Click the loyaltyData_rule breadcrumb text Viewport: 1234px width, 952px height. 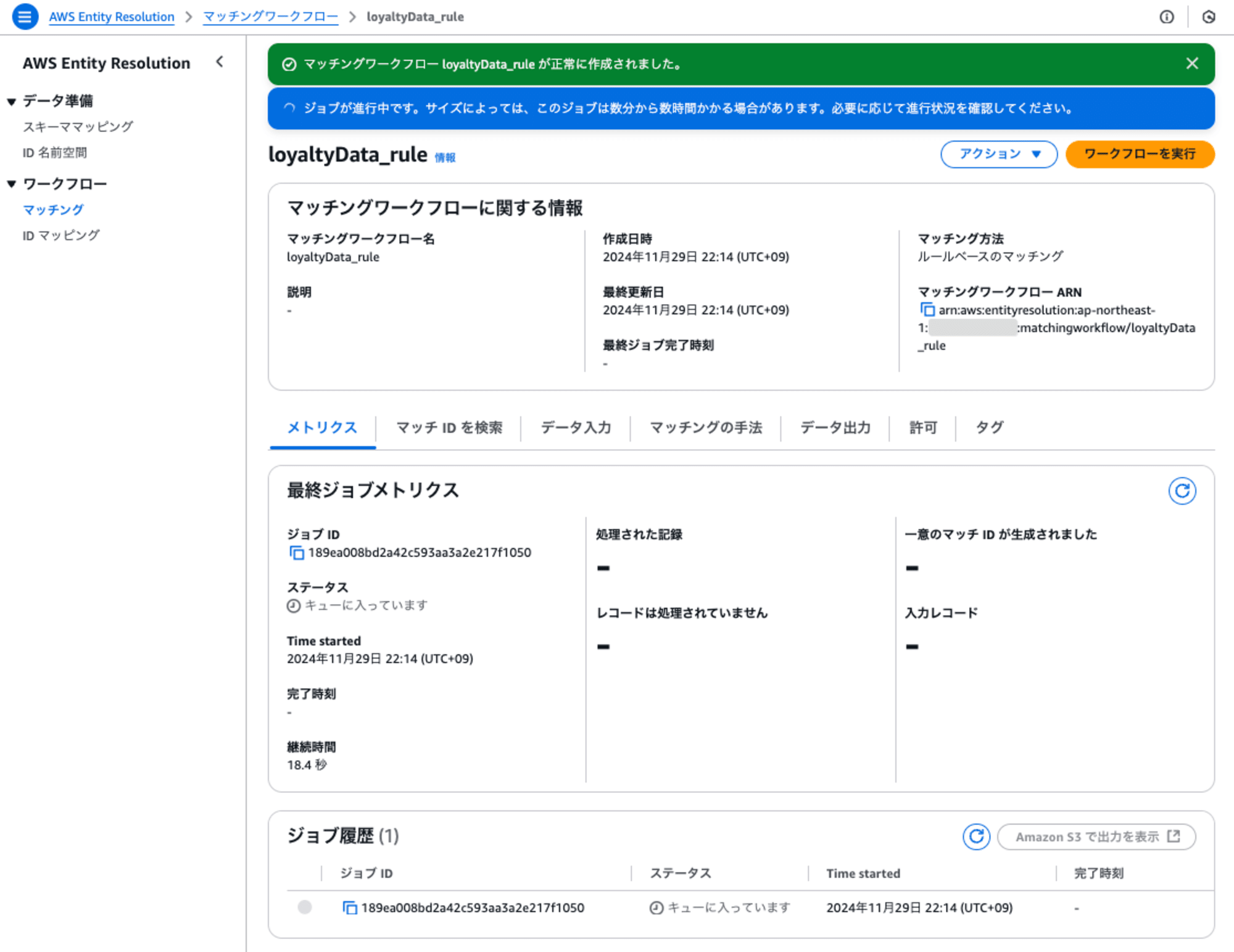click(415, 17)
